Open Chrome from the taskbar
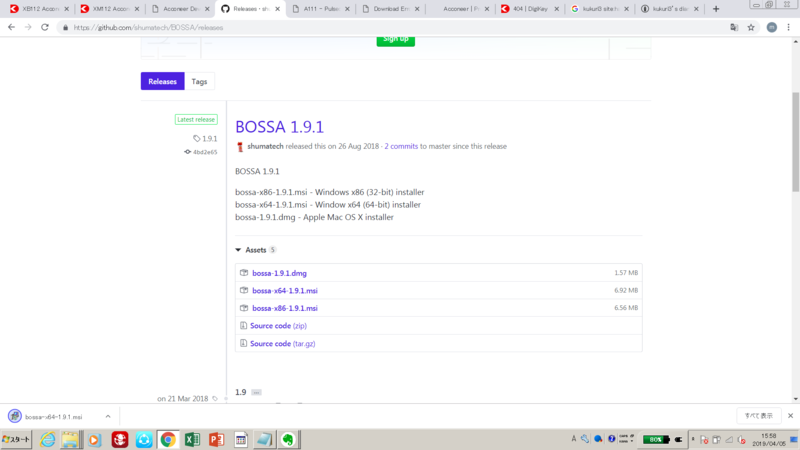 tap(168, 439)
